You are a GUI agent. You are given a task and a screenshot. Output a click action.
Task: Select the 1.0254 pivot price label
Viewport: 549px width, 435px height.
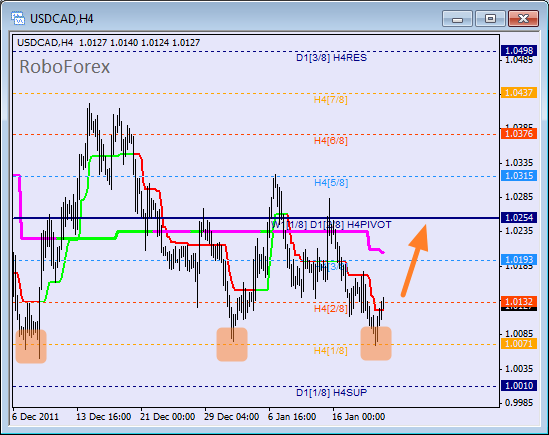(x=519, y=218)
